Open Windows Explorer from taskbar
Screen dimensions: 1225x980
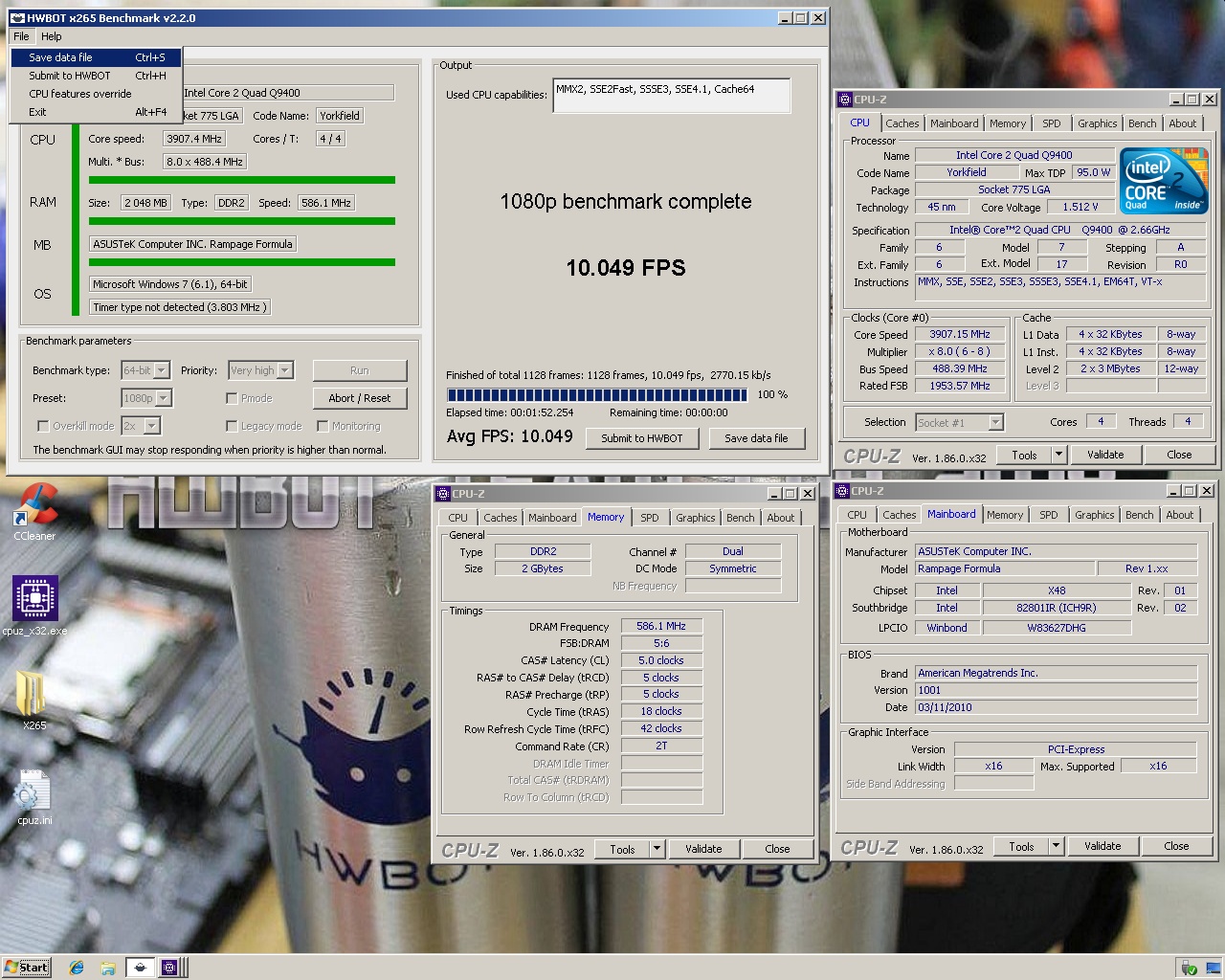pos(108,968)
